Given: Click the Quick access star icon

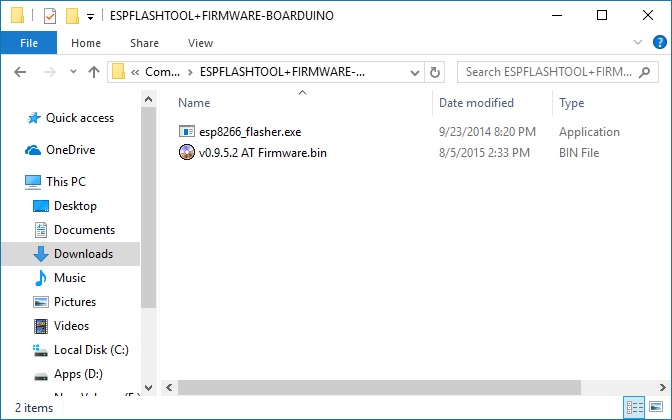Looking at the screenshot, I should click(34, 118).
